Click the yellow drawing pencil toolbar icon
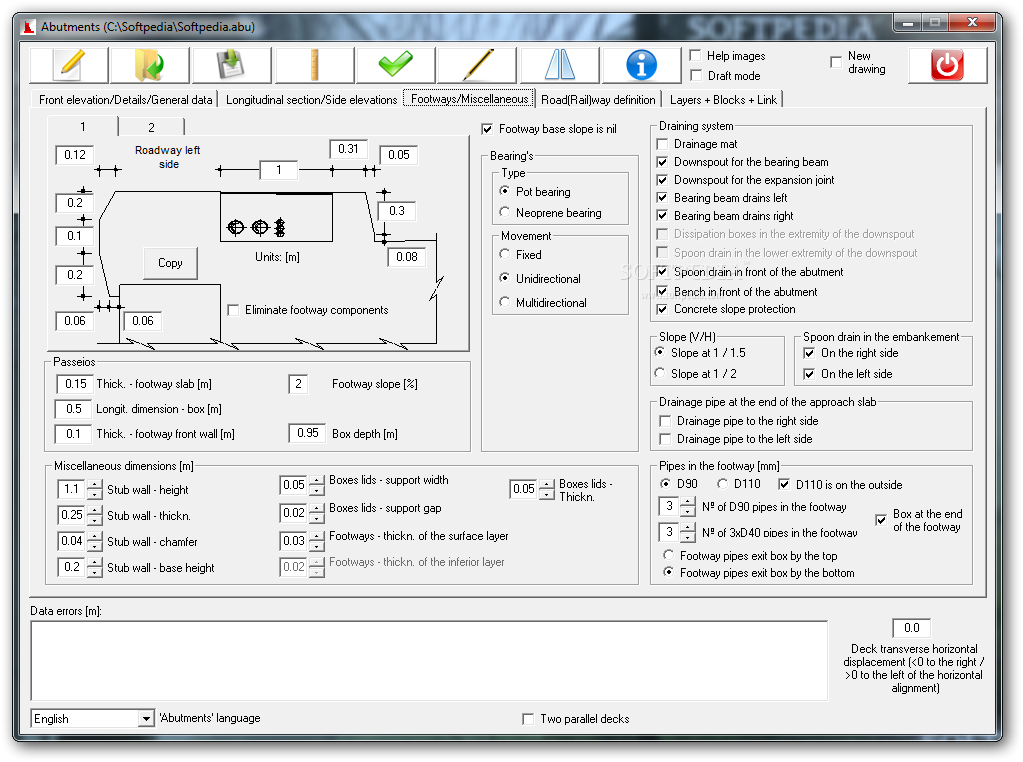This screenshot has height=762, width=1023. [x=478, y=65]
